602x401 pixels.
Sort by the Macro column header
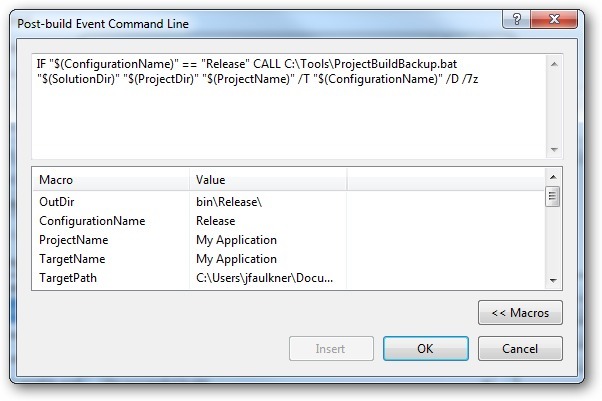click(x=110, y=179)
